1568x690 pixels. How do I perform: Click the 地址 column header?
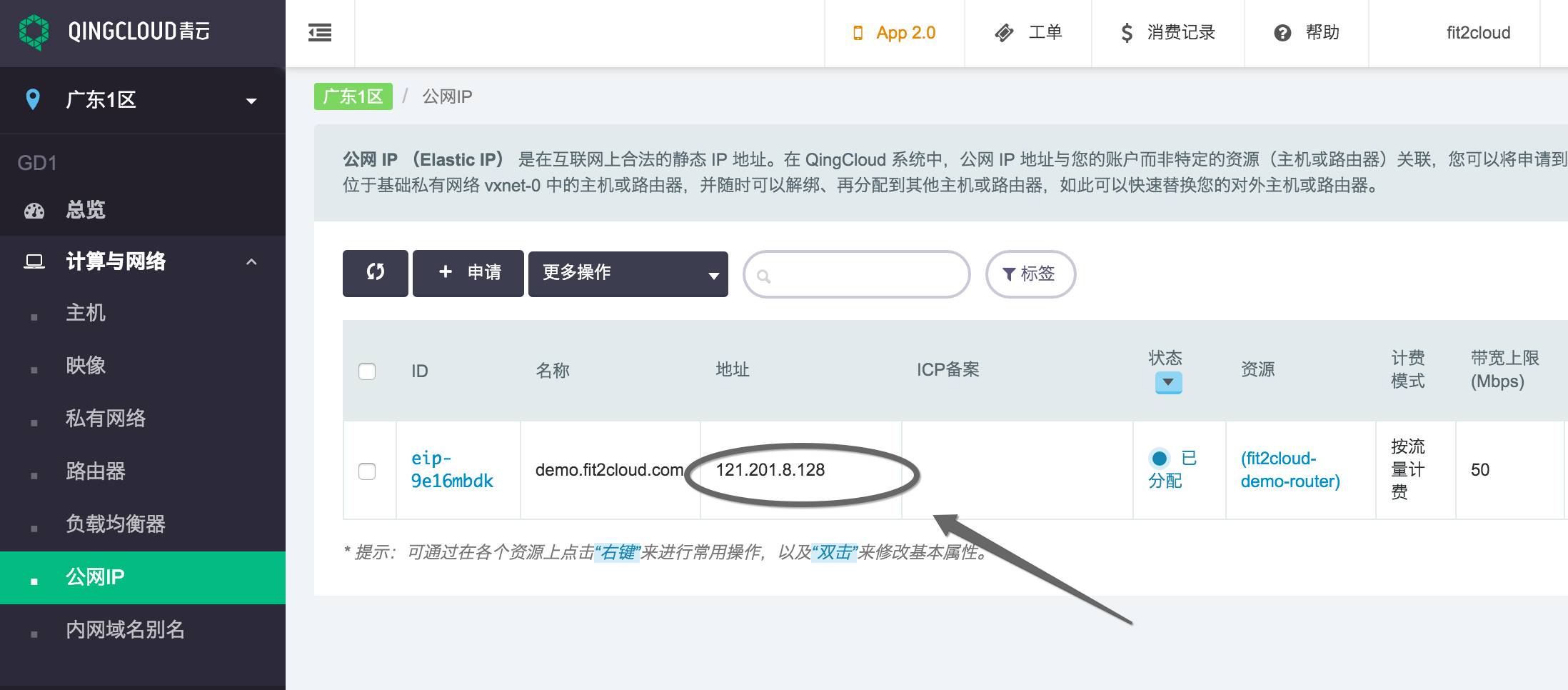pos(733,370)
